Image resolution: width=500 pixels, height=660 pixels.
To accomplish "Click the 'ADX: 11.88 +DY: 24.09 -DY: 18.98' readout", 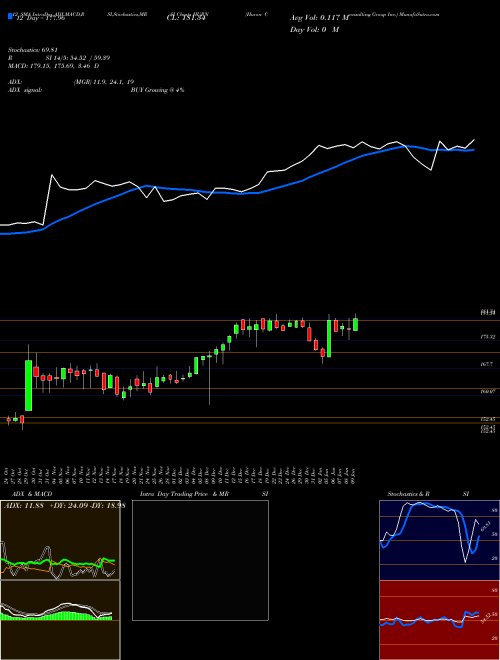I will [64, 506].
